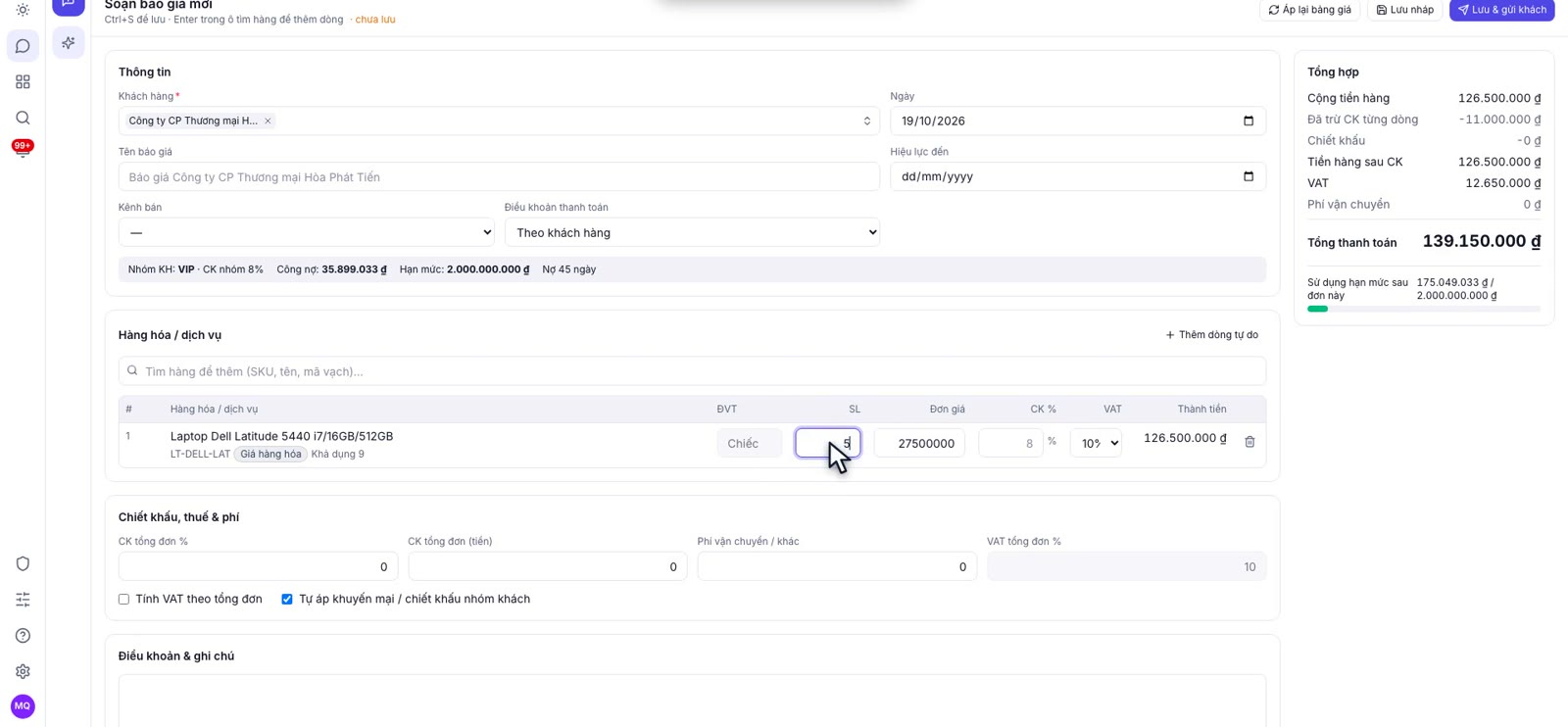The height and width of the screenshot is (727, 1568).
Task: Expand the Khách hàng combo box arrows
Action: [x=866, y=121]
